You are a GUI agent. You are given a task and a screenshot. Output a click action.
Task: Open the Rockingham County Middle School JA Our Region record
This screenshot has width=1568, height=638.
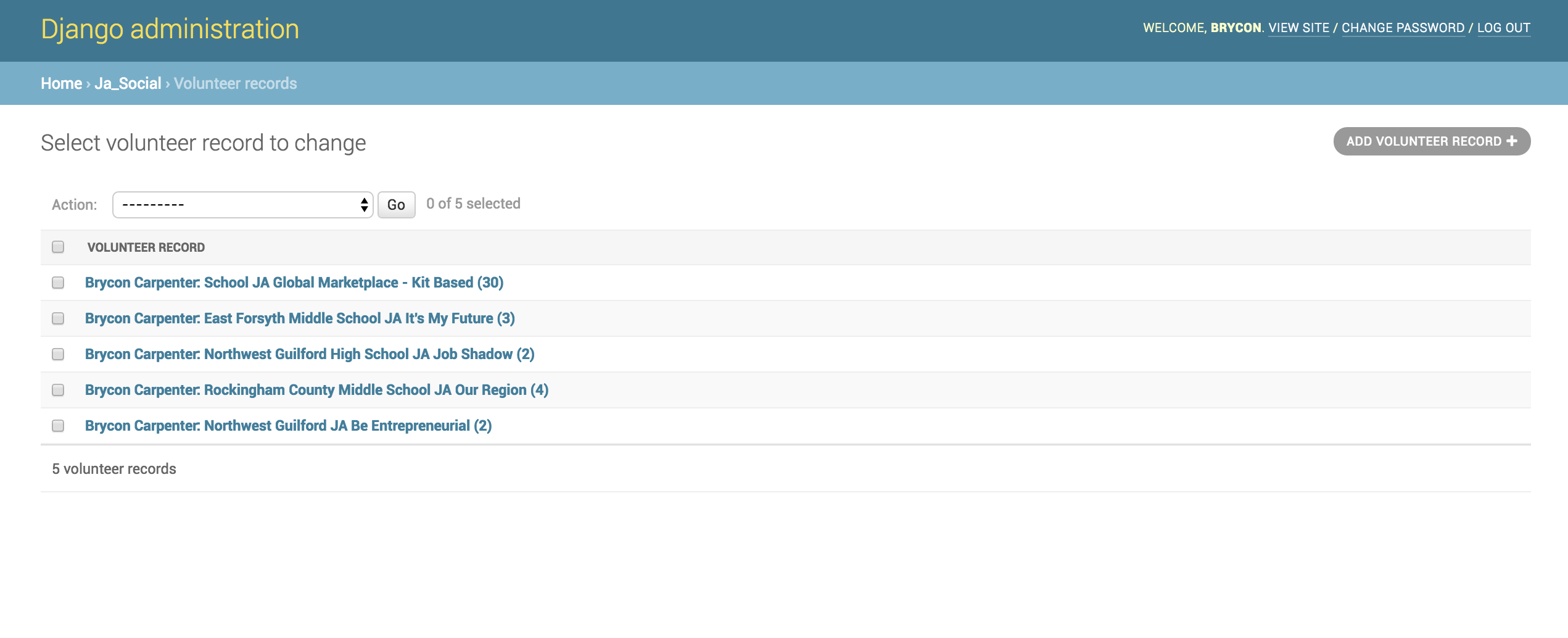316,390
